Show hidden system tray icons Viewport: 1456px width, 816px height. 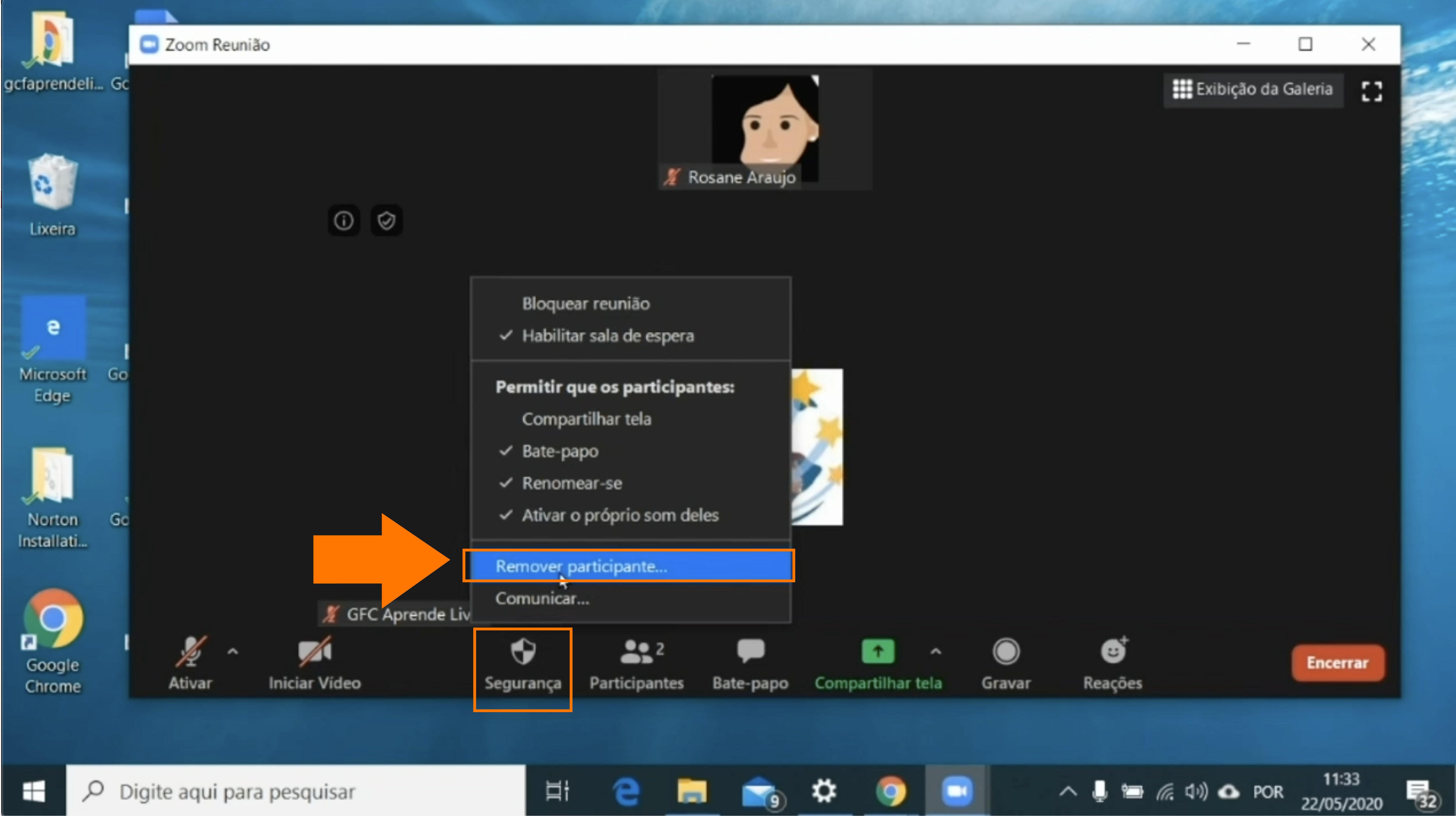coord(1068,791)
